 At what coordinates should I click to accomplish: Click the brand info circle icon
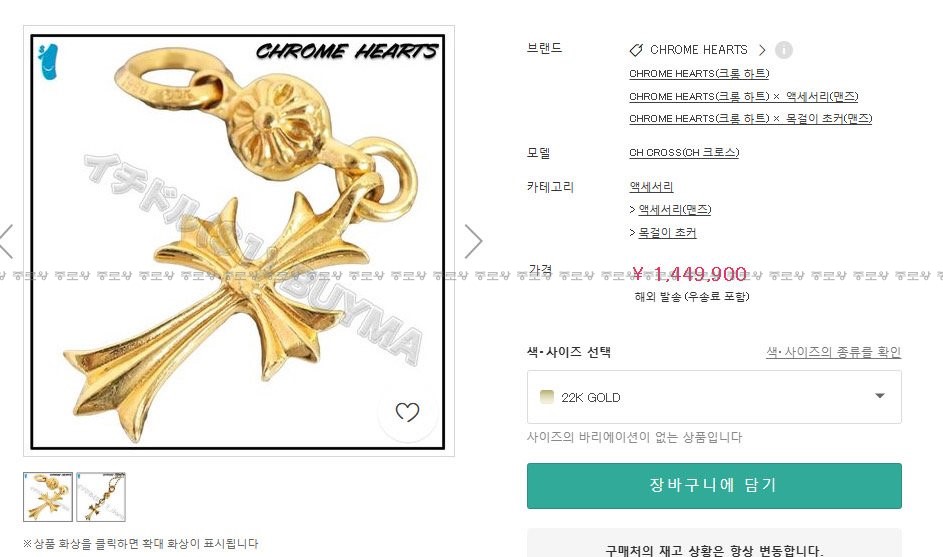tap(784, 50)
